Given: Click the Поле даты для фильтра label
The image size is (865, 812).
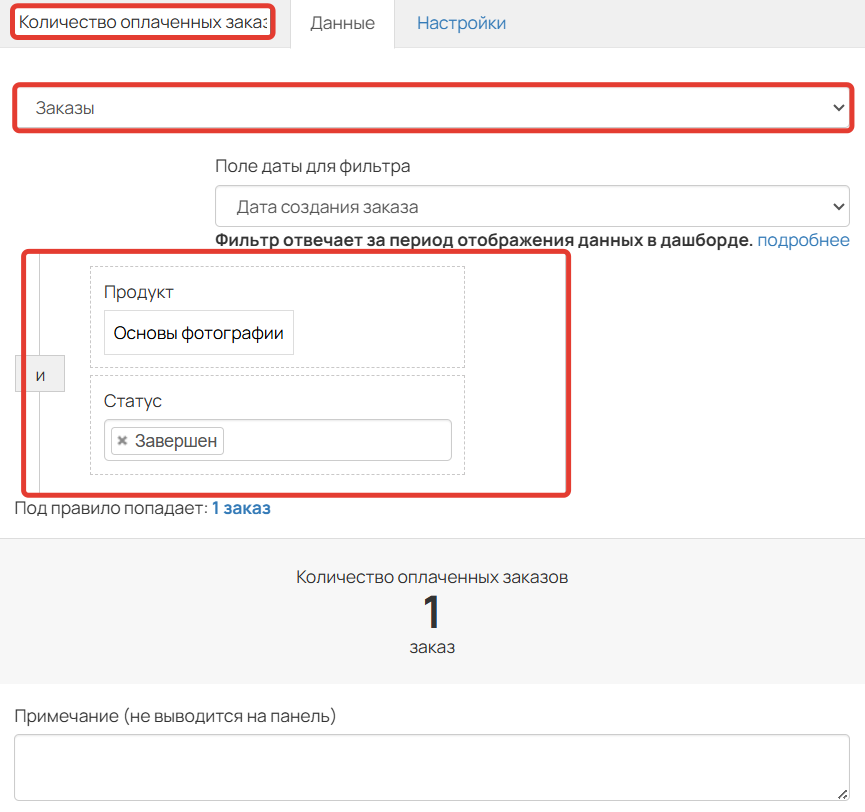Looking at the screenshot, I should 312,166.
